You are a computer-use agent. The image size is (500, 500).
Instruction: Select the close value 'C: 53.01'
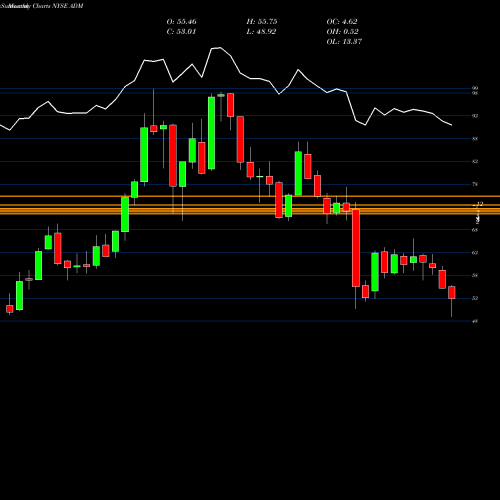181,32
